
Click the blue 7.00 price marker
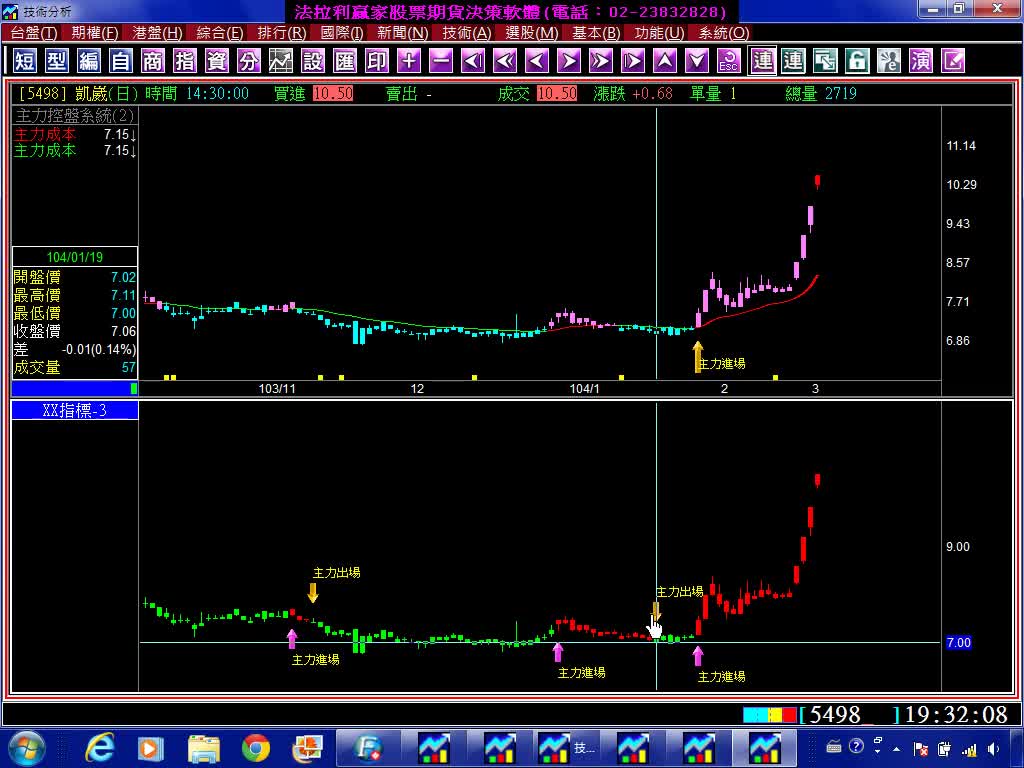958,643
